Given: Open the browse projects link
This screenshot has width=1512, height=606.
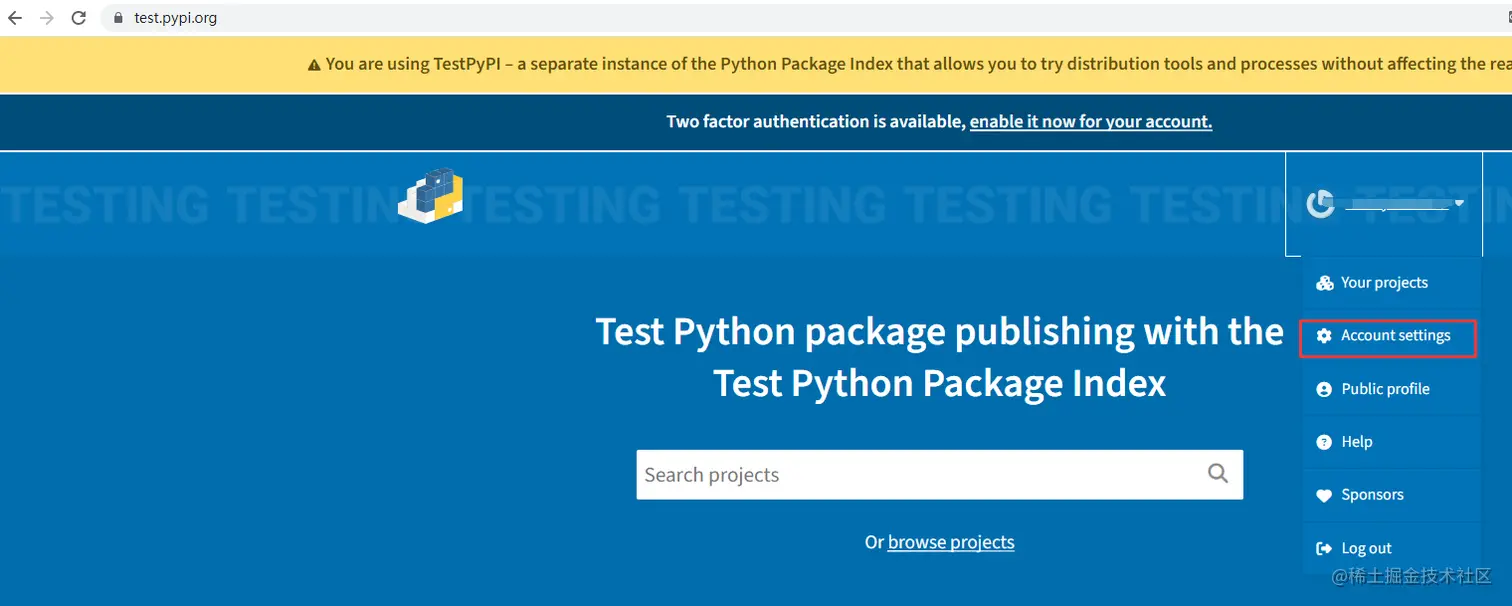Looking at the screenshot, I should click(951, 542).
